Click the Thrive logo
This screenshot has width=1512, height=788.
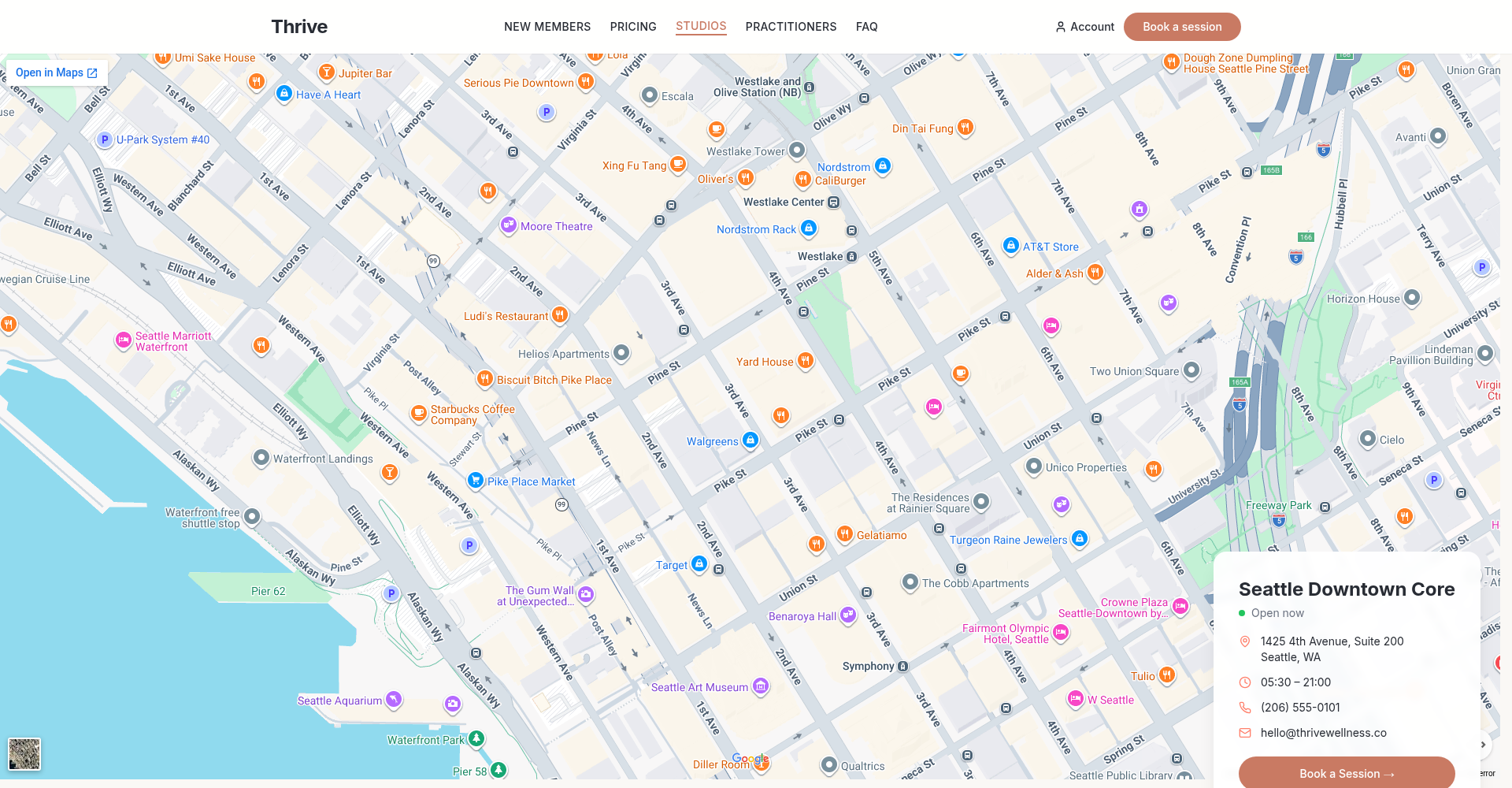(x=299, y=27)
